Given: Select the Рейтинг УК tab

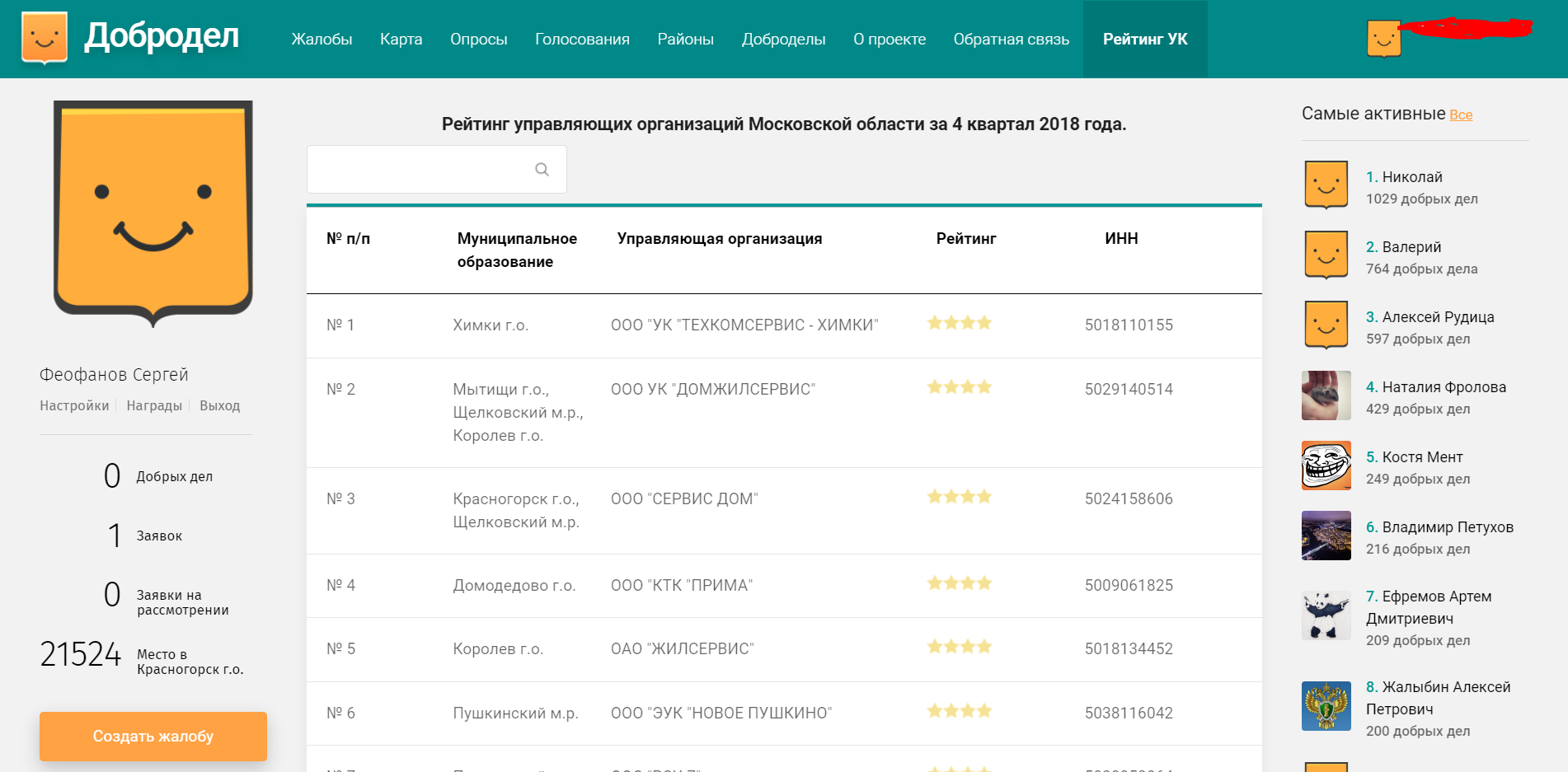Looking at the screenshot, I should (x=1145, y=40).
